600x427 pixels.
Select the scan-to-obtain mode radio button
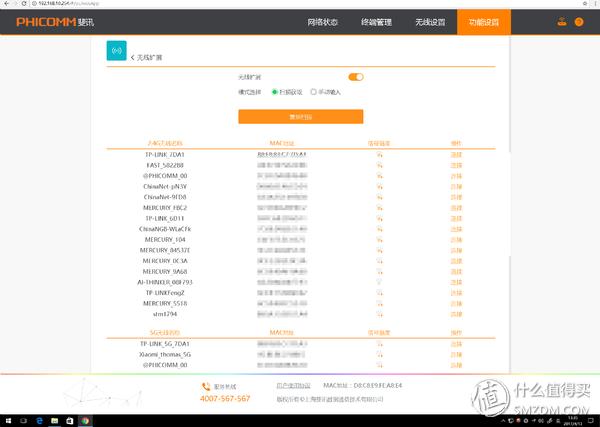pos(274,92)
